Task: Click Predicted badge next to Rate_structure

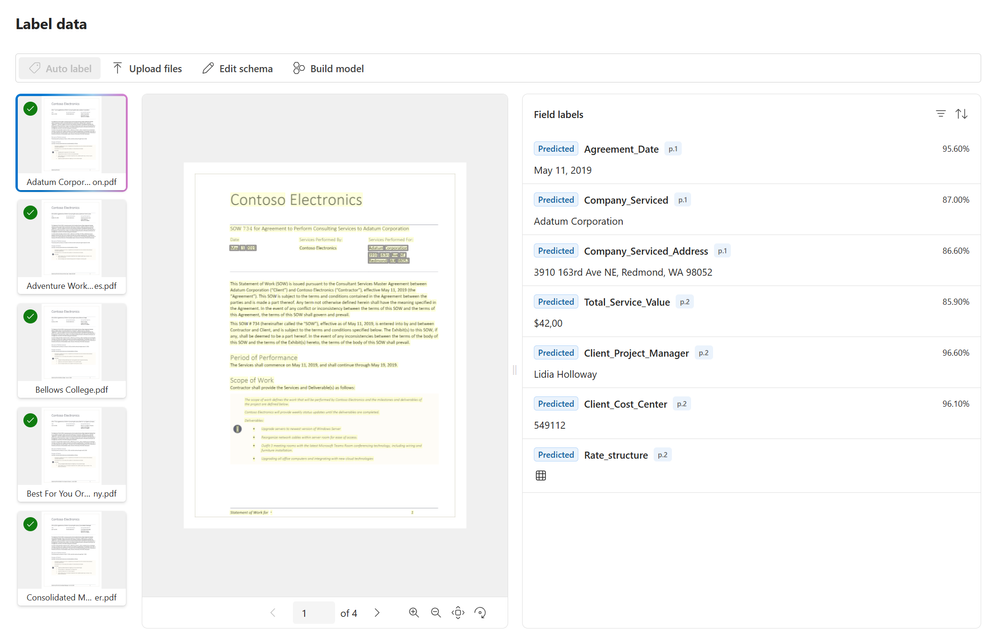Action: click(x=556, y=454)
